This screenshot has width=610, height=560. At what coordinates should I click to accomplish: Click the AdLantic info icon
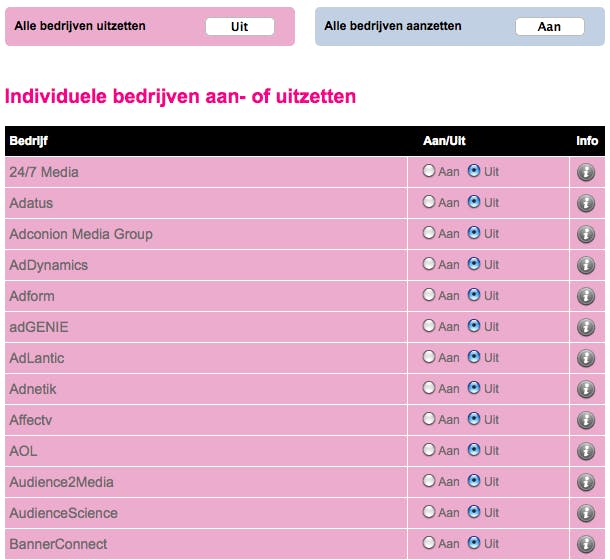(585, 358)
